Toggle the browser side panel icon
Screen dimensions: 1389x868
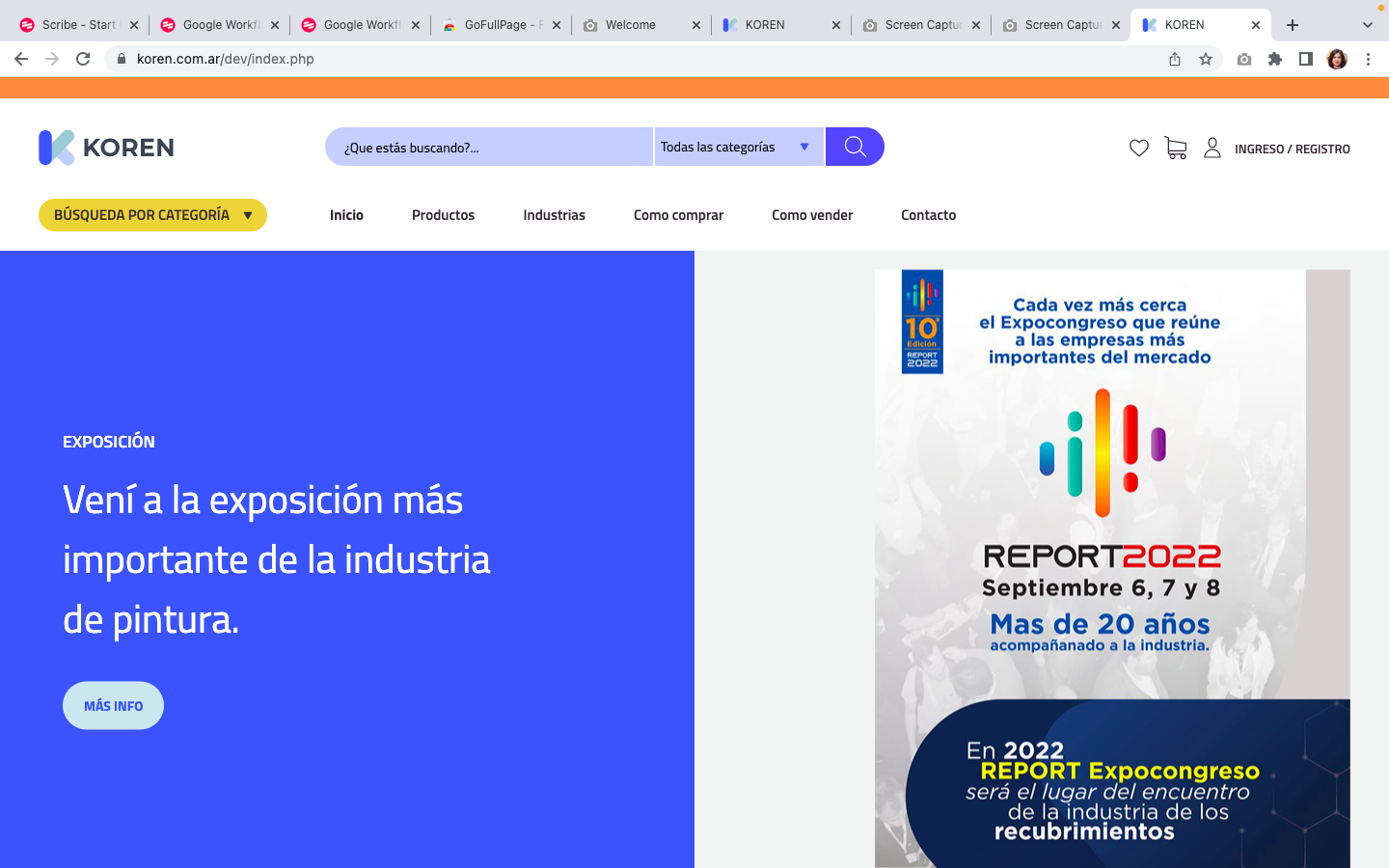pos(1306,59)
